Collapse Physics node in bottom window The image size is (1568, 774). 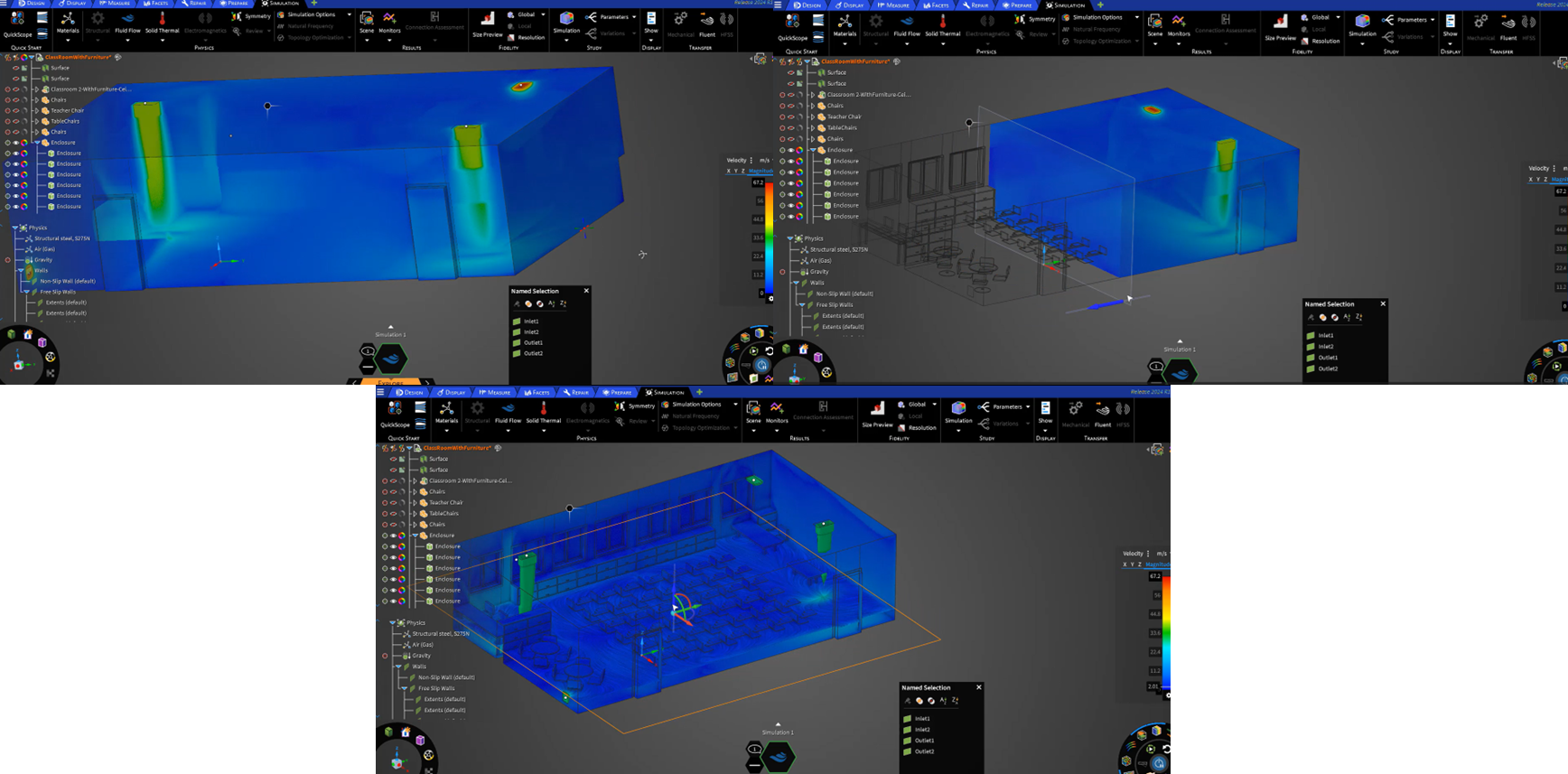point(393,623)
